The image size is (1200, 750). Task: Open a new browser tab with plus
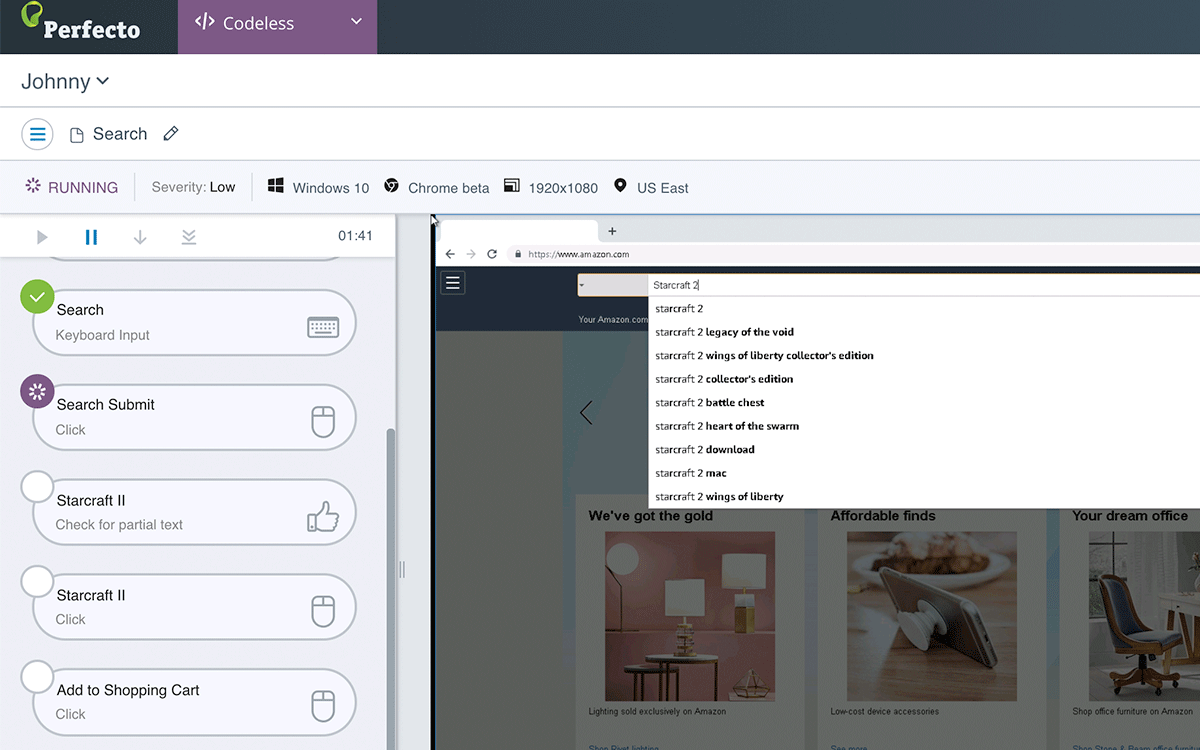[612, 231]
